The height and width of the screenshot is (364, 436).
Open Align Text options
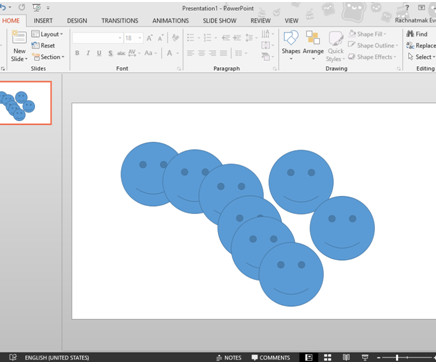[x=267, y=45]
